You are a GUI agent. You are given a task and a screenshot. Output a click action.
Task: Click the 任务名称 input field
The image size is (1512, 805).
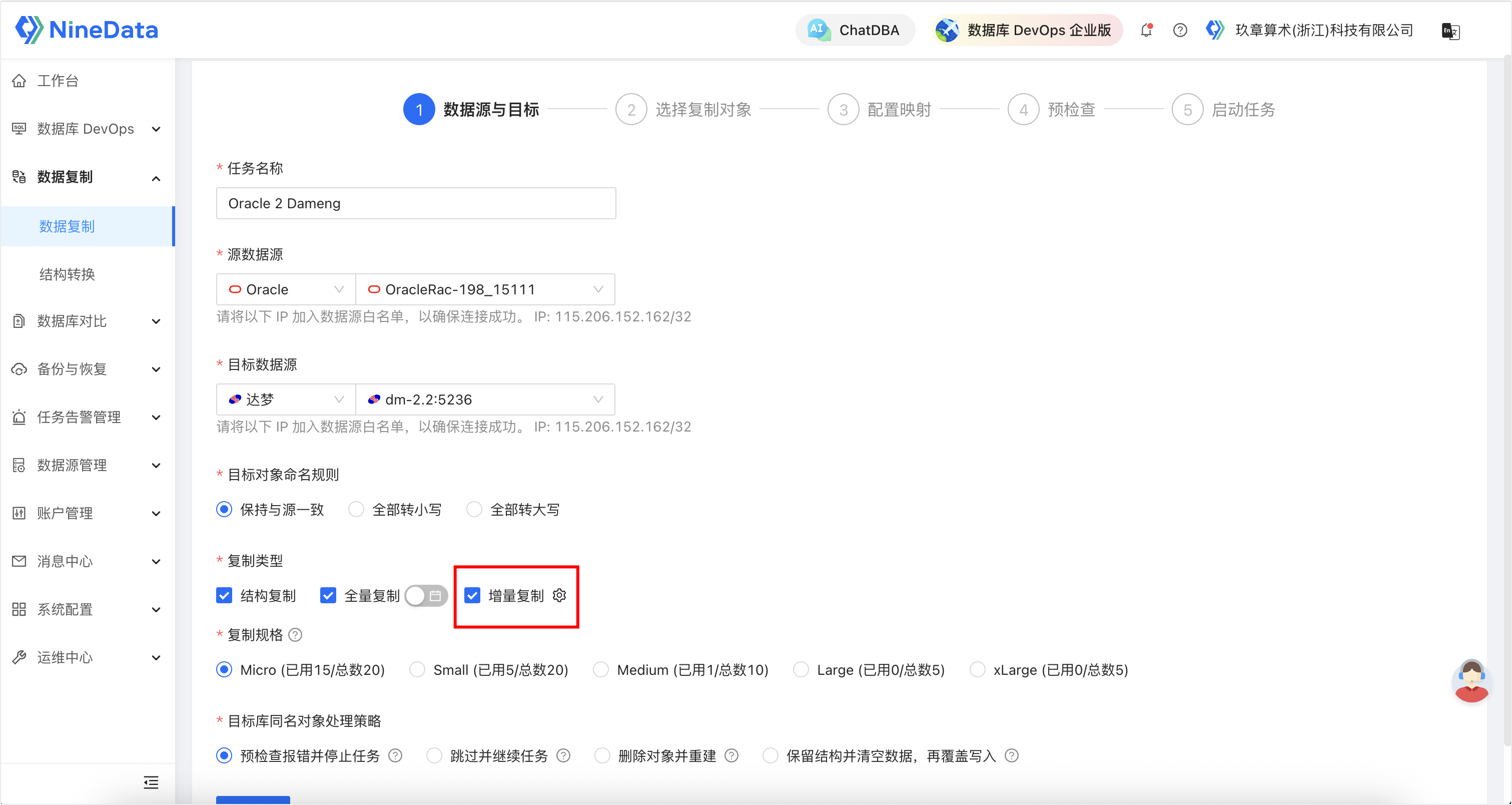416,203
